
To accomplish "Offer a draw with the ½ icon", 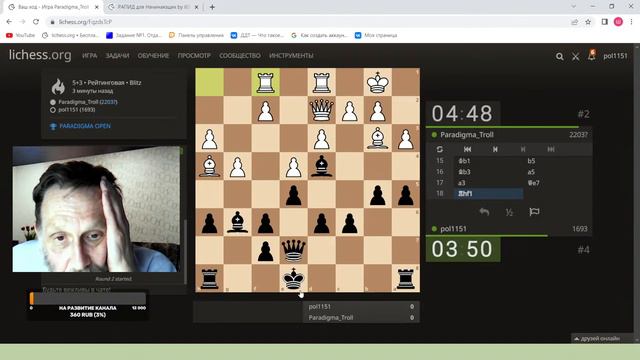I will [x=509, y=212].
